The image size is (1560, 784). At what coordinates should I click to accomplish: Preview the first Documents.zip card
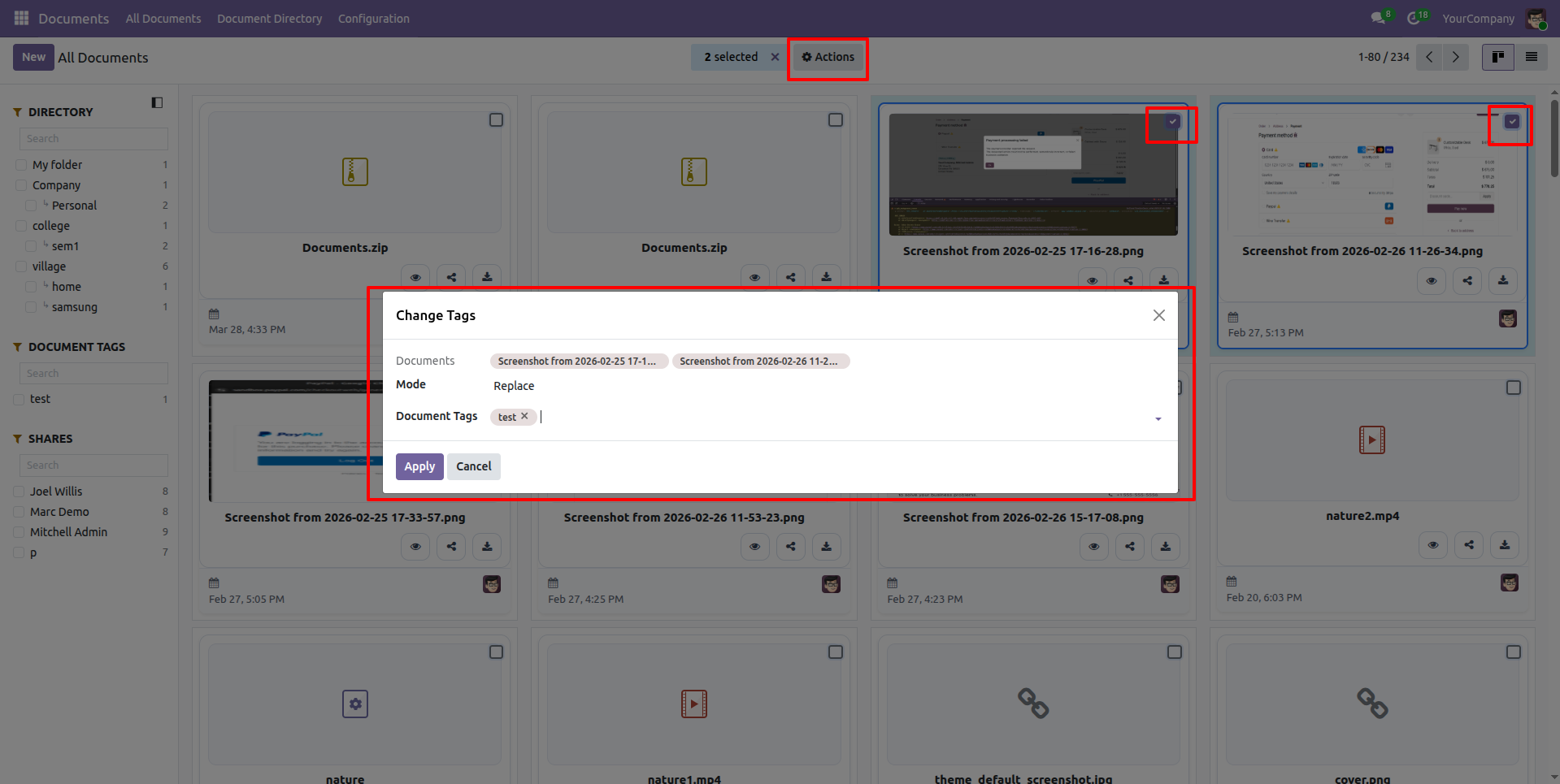pos(415,277)
